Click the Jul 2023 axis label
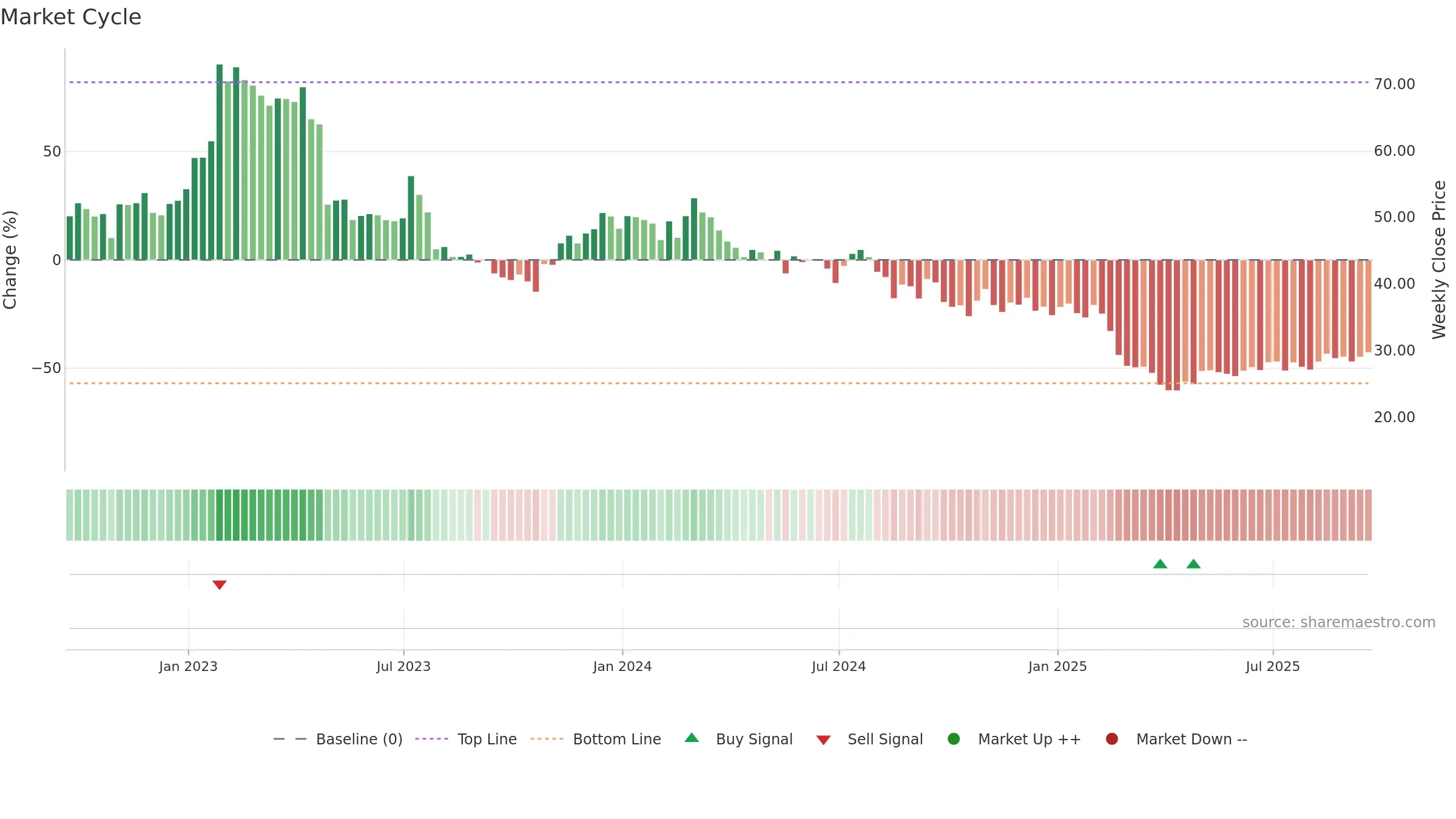The width and height of the screenshot is (1456, 819). click(x=403, y=666)
